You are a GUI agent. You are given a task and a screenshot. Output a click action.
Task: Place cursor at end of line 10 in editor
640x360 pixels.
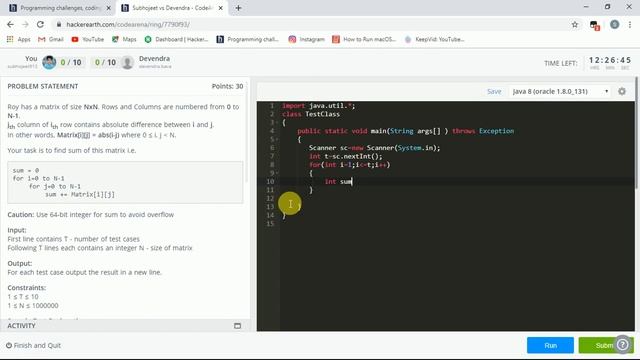coord(353,182)
